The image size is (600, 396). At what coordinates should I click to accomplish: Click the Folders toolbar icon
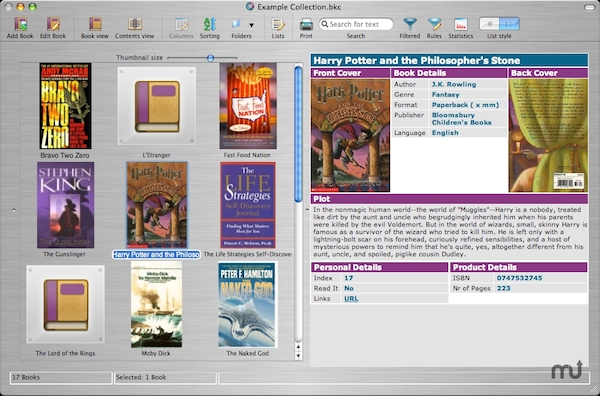click(236, 24)
